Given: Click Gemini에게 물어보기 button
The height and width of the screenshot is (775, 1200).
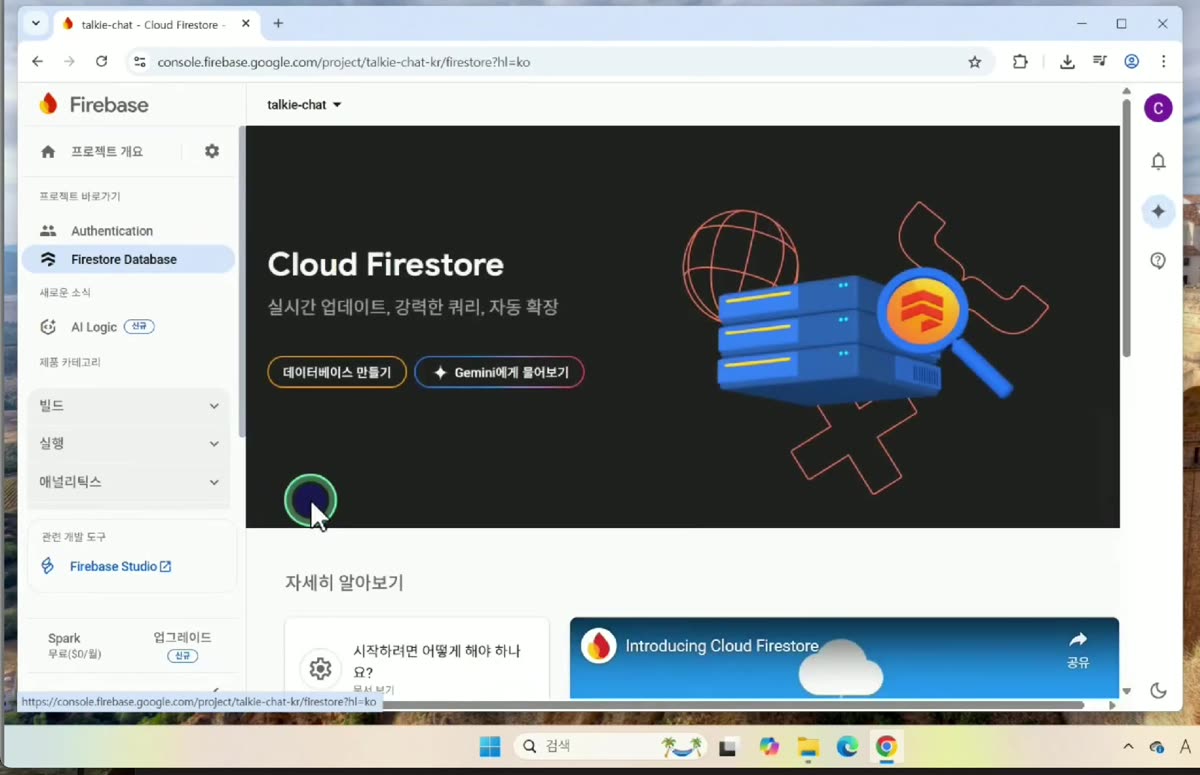Looking at the screenshot, I should (x=499, y=372).
